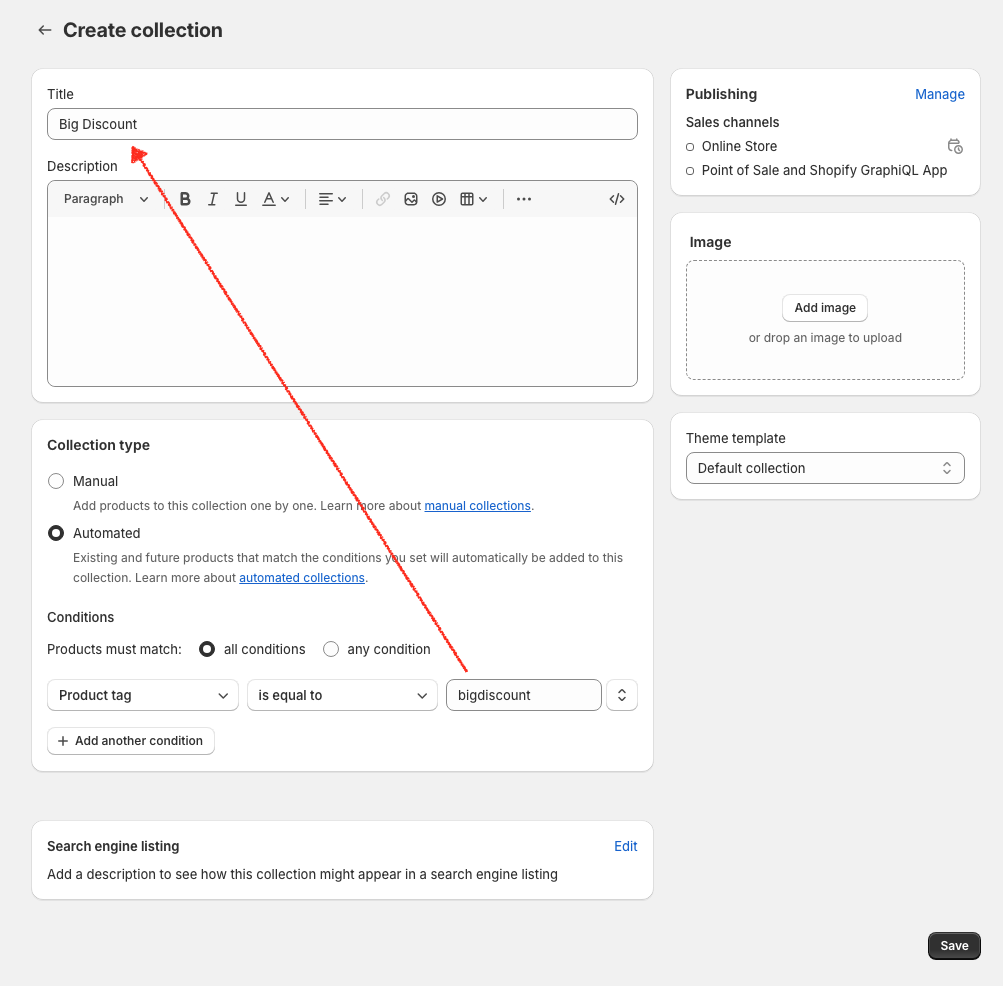This screenshot has width=1003, height=986.
Task: Open the text alignment options
Action: point(332,199)
